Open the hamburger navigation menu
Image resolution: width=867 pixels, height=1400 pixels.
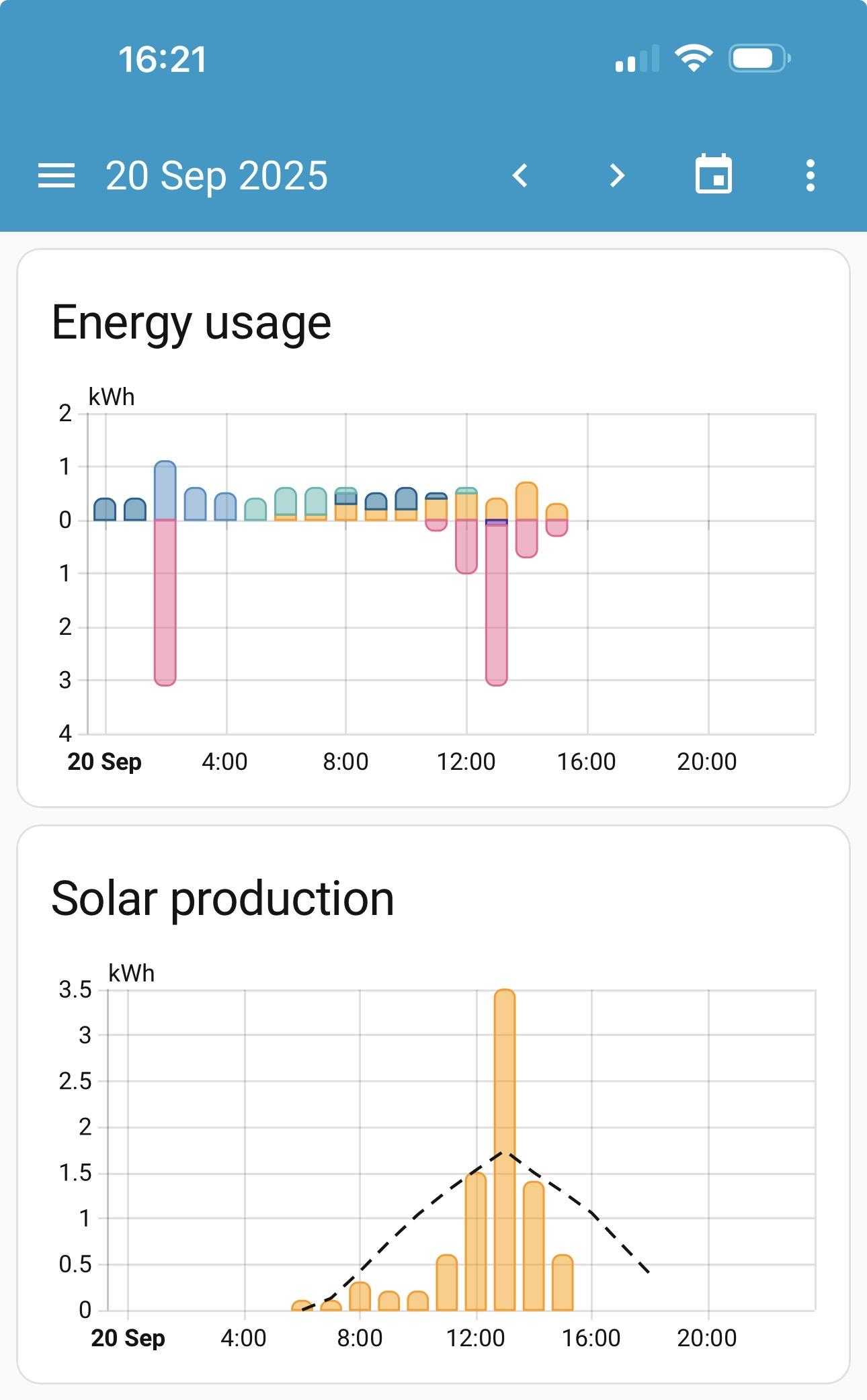(56, 176)
